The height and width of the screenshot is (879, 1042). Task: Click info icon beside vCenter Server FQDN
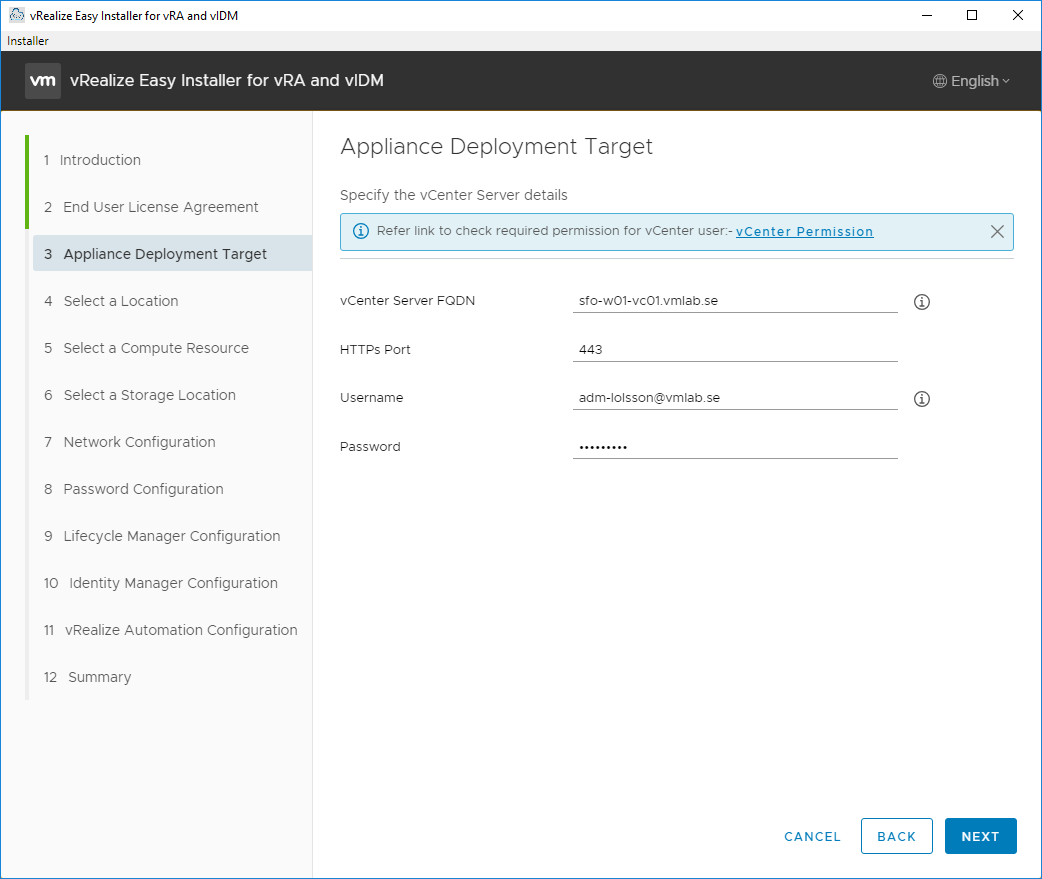coord(921,302)
